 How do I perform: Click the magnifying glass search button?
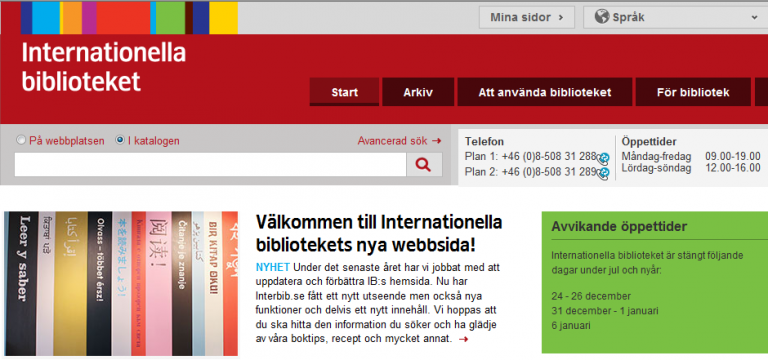click(424, 165)
